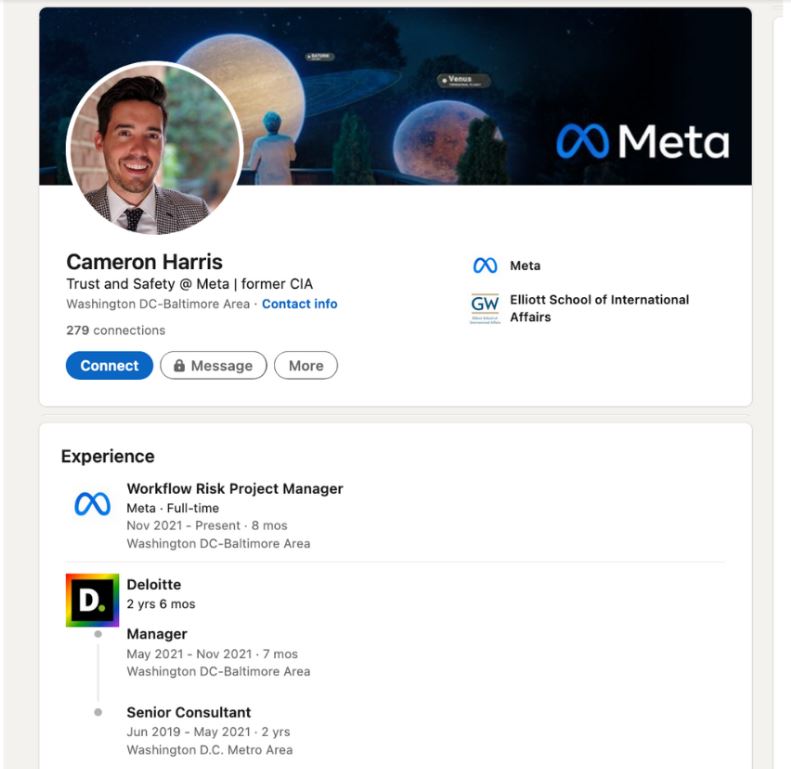Screen dimensions: 791x769
Task: Open the Contact info link
Action: (299, 304)
